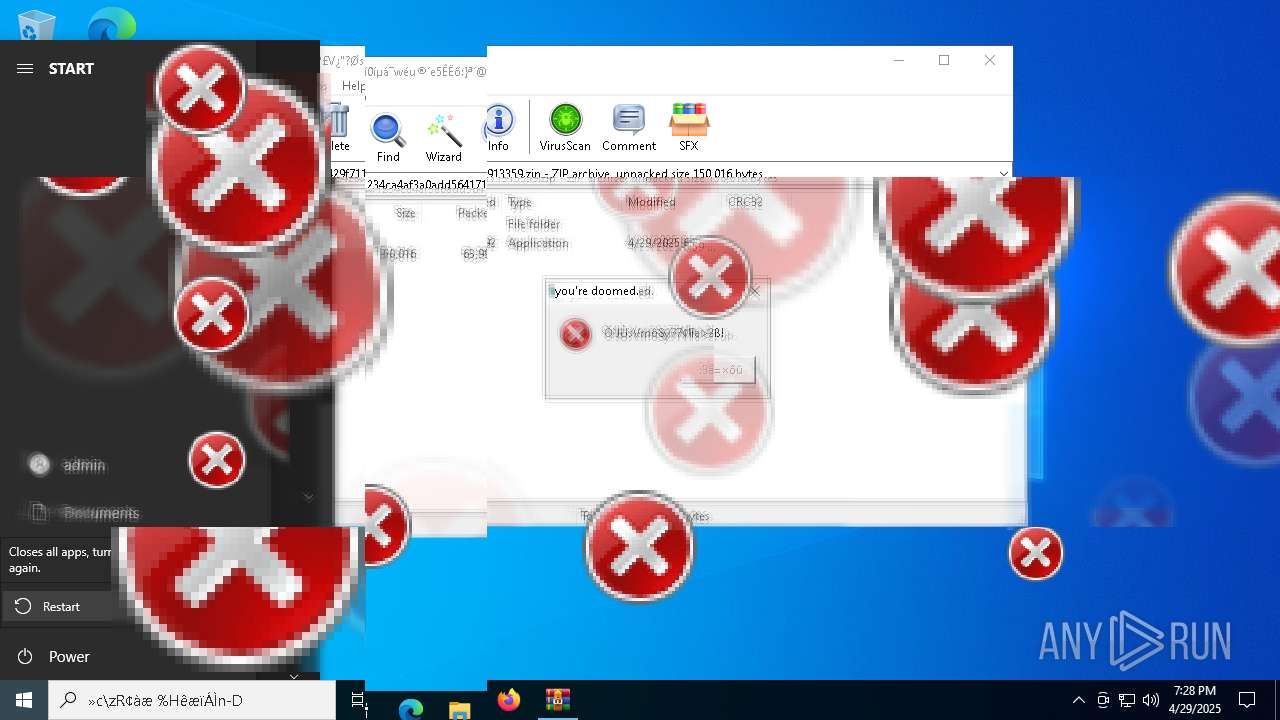Open the Find tool in WinRAR
The image size is (1280, 720).
(388, 138)
